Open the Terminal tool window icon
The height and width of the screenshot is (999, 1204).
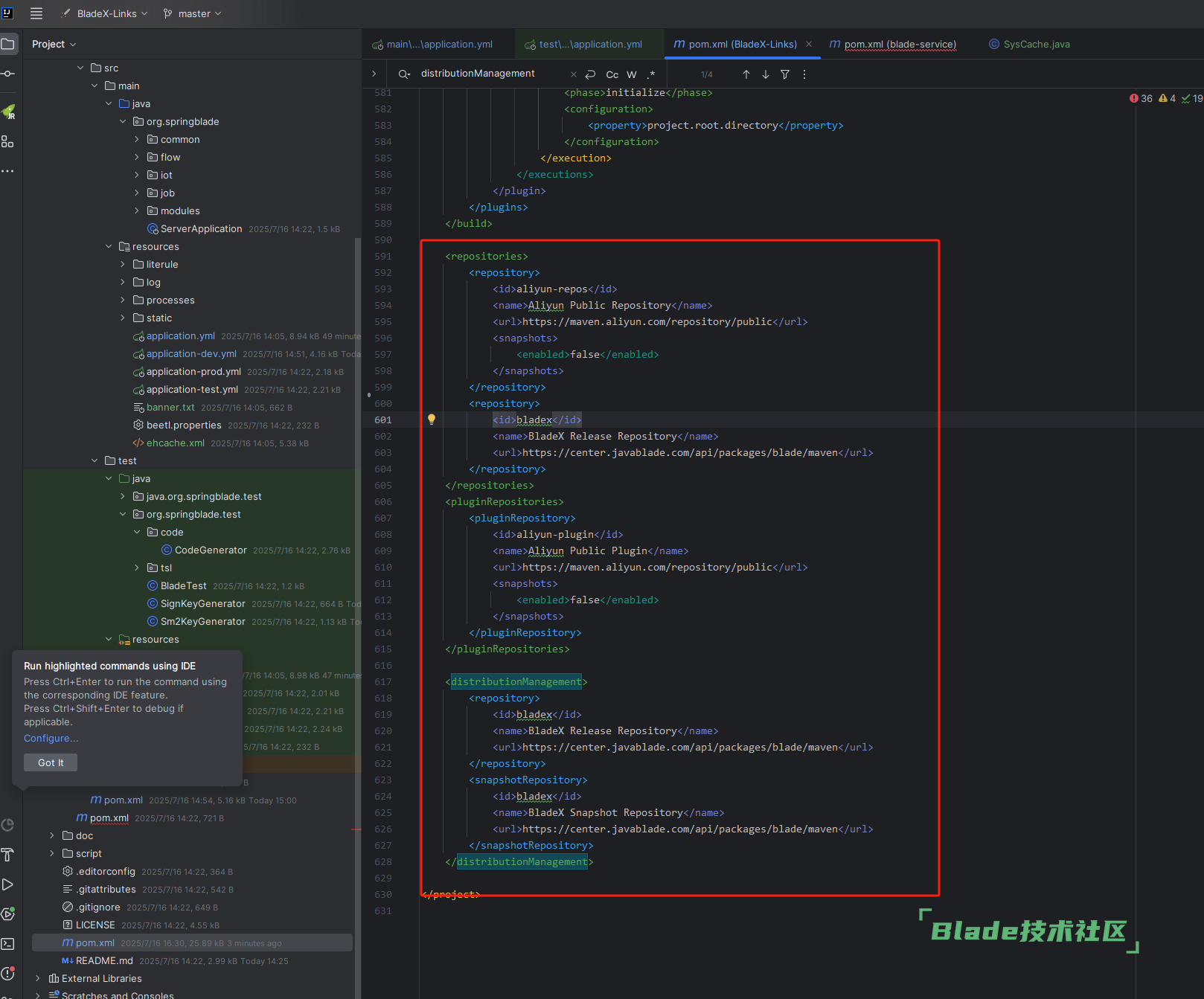[8, 944]
